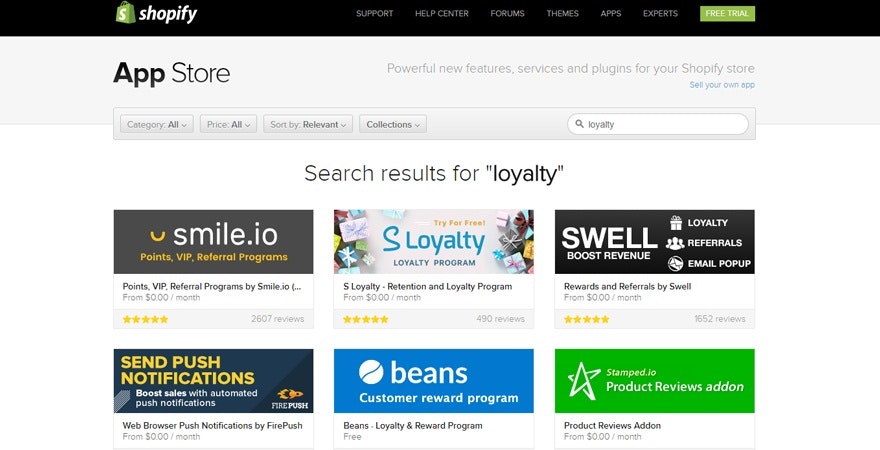
Task: Click the smile.io five-star rating
Action: (146, 319)
